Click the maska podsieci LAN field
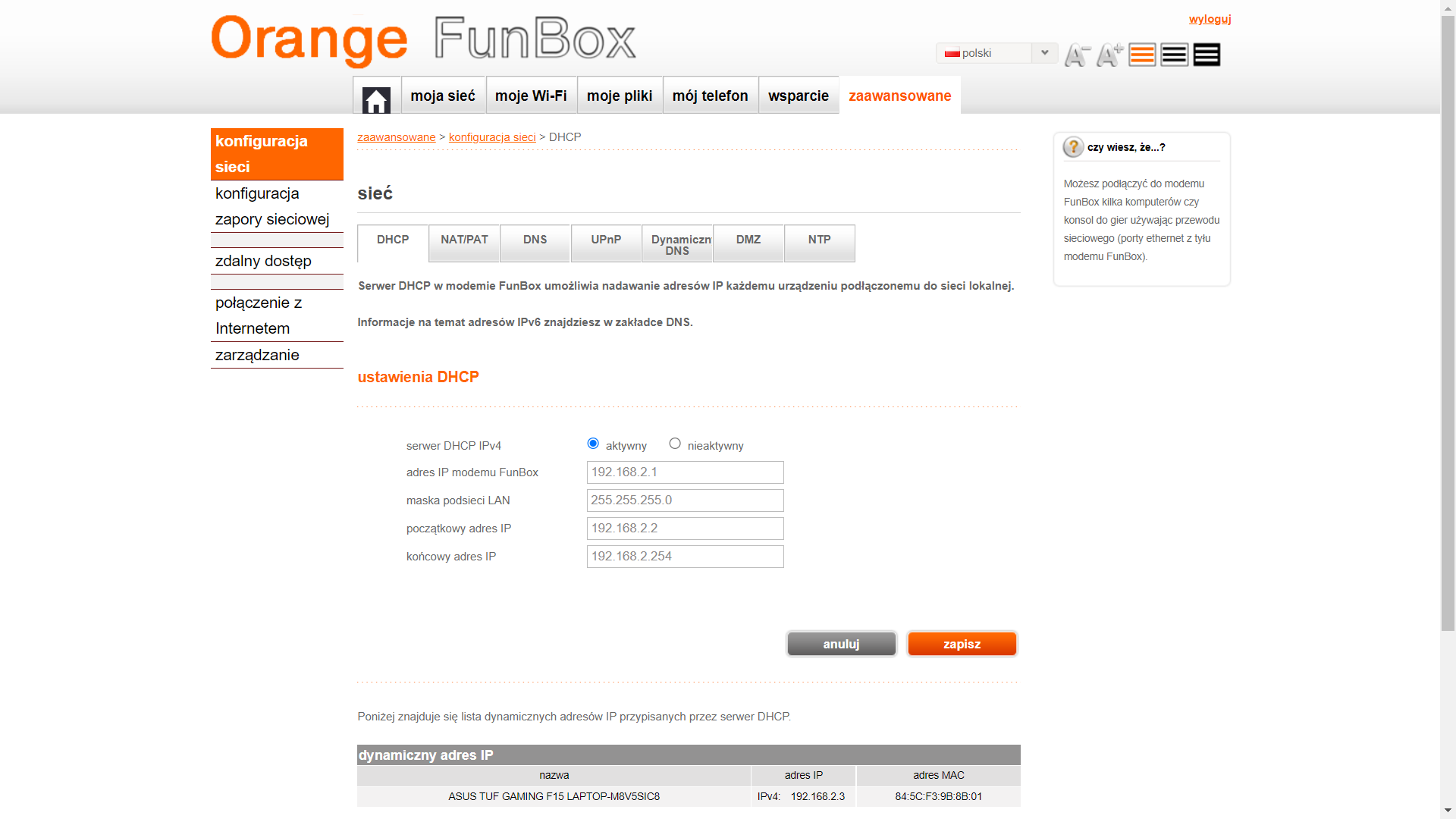The height and width of the screenshot is (819, 1456). (x=686, y=500)
